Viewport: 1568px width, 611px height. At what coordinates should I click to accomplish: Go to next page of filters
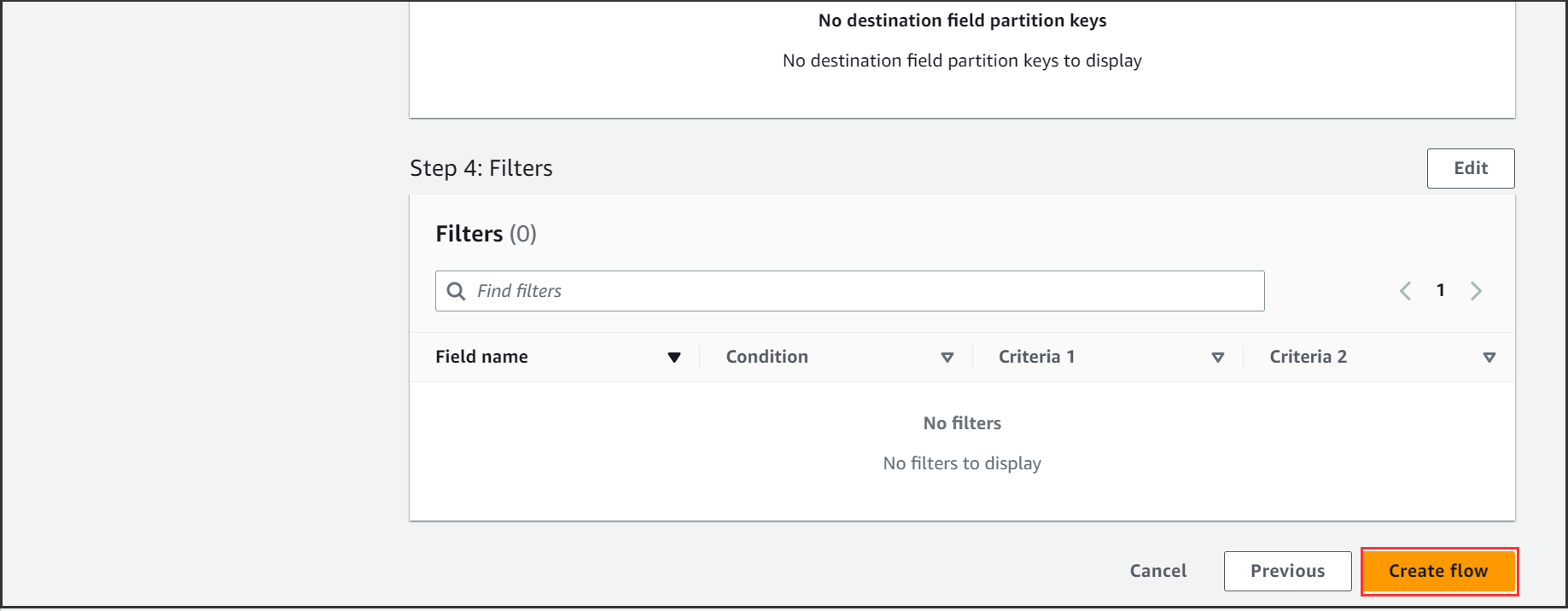click(1476, 291)
